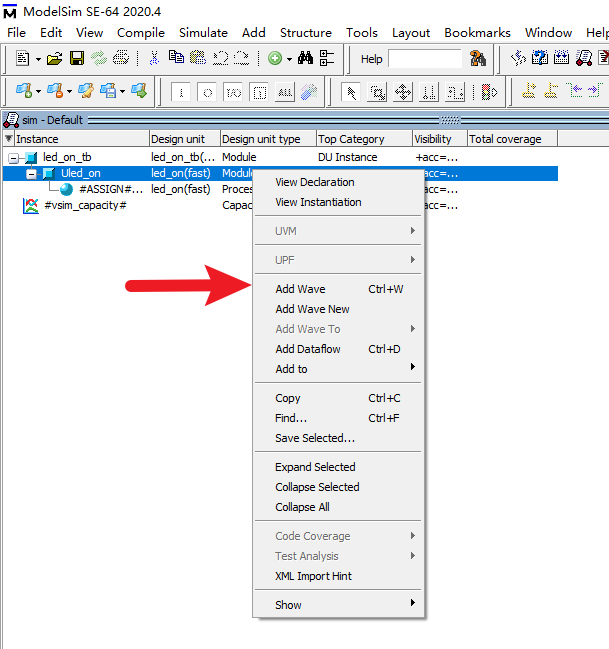The image size is (609, 649).
Task: Click the Help search person icon
Action: (x=478, y=59)
